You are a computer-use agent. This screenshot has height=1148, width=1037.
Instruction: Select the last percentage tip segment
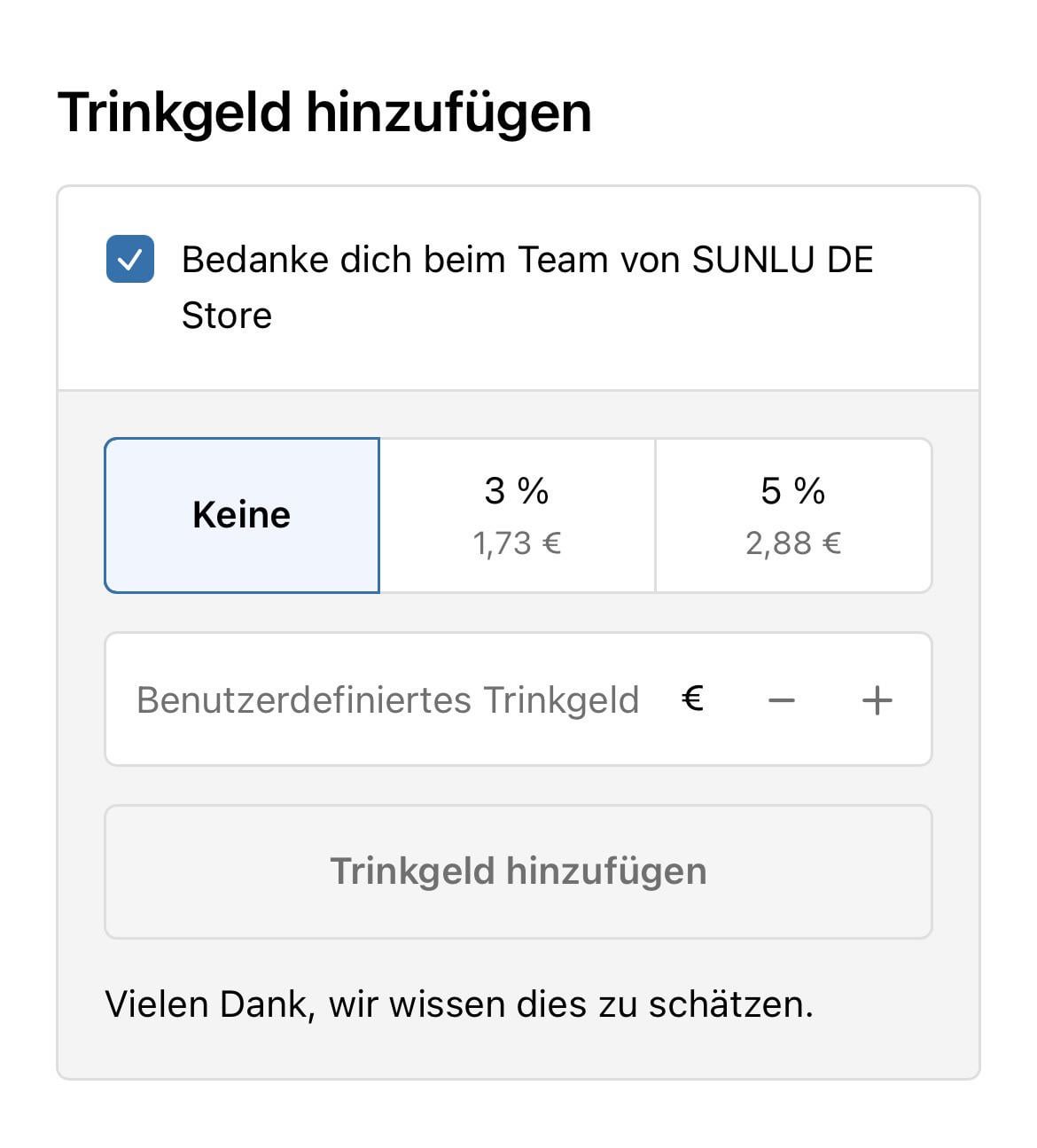(793, 515)
